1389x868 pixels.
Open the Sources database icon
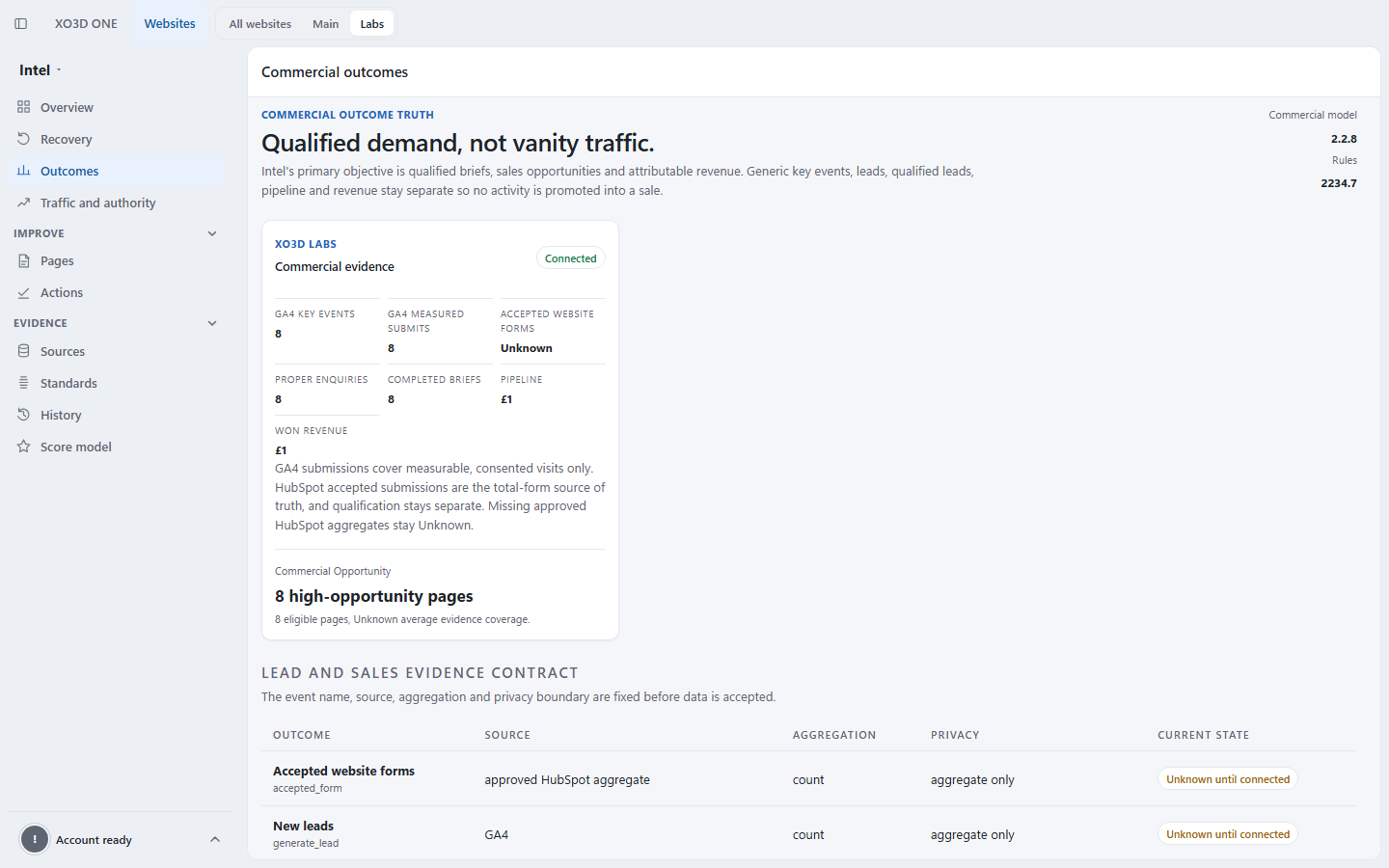[x=24, y=351]
